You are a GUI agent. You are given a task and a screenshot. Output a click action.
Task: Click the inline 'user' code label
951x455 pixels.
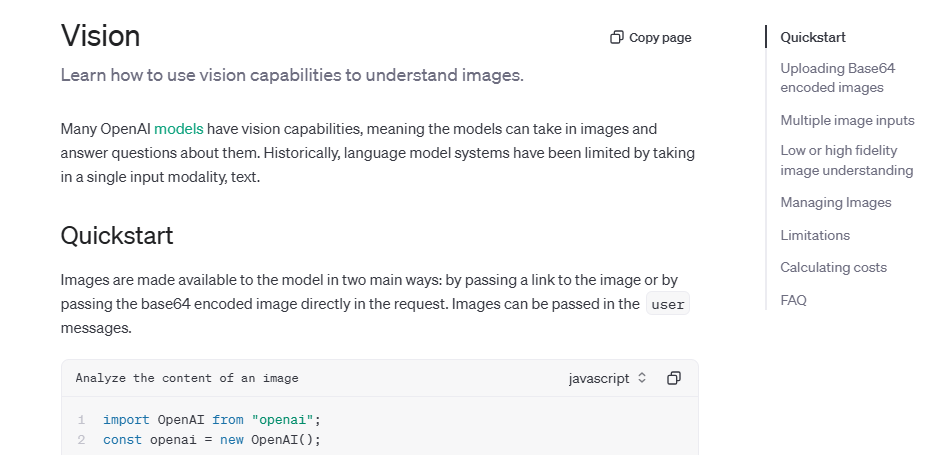pos(668,304)
